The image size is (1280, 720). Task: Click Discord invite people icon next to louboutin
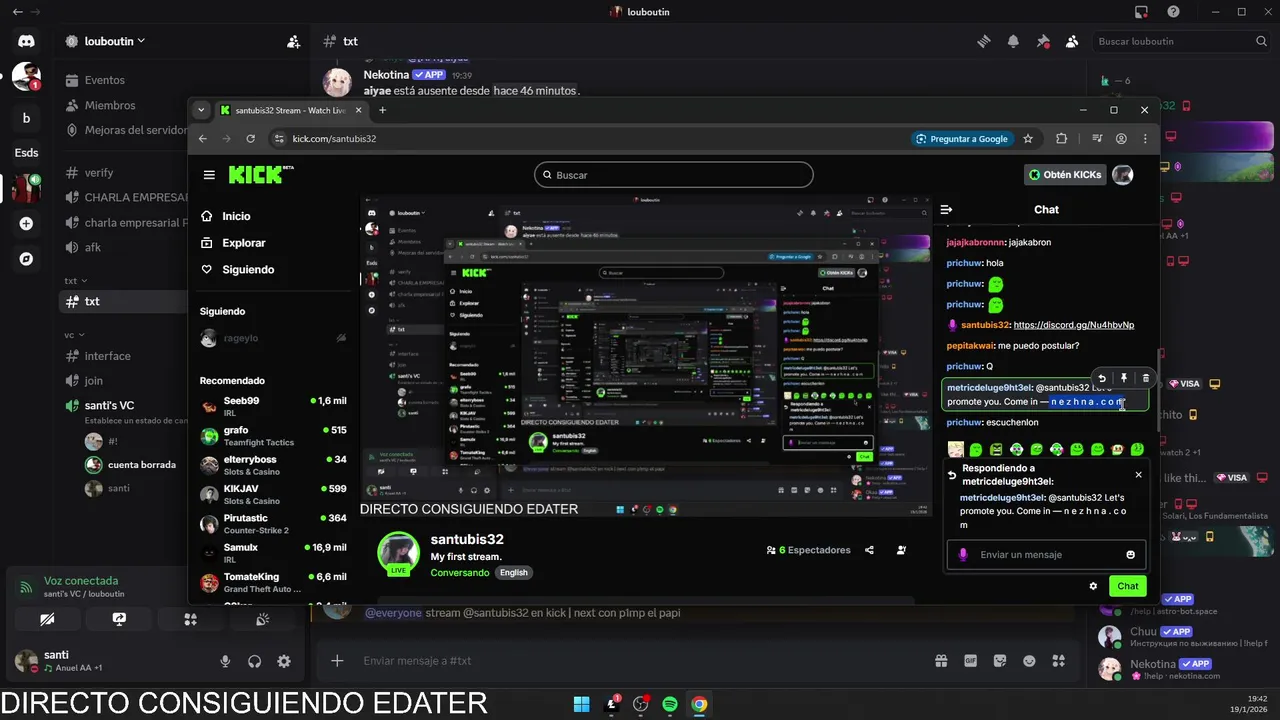pyautogui.click(x=293, y=42)
